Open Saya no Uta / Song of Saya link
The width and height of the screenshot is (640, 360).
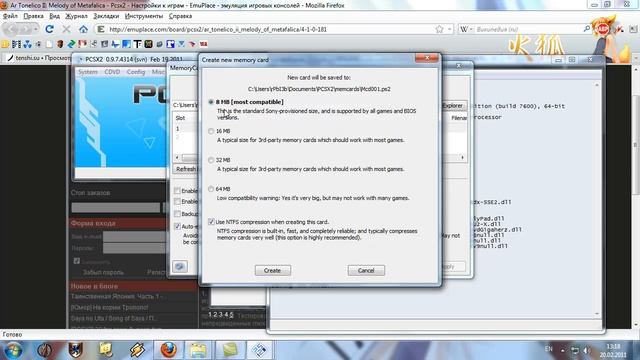(113, 318)
